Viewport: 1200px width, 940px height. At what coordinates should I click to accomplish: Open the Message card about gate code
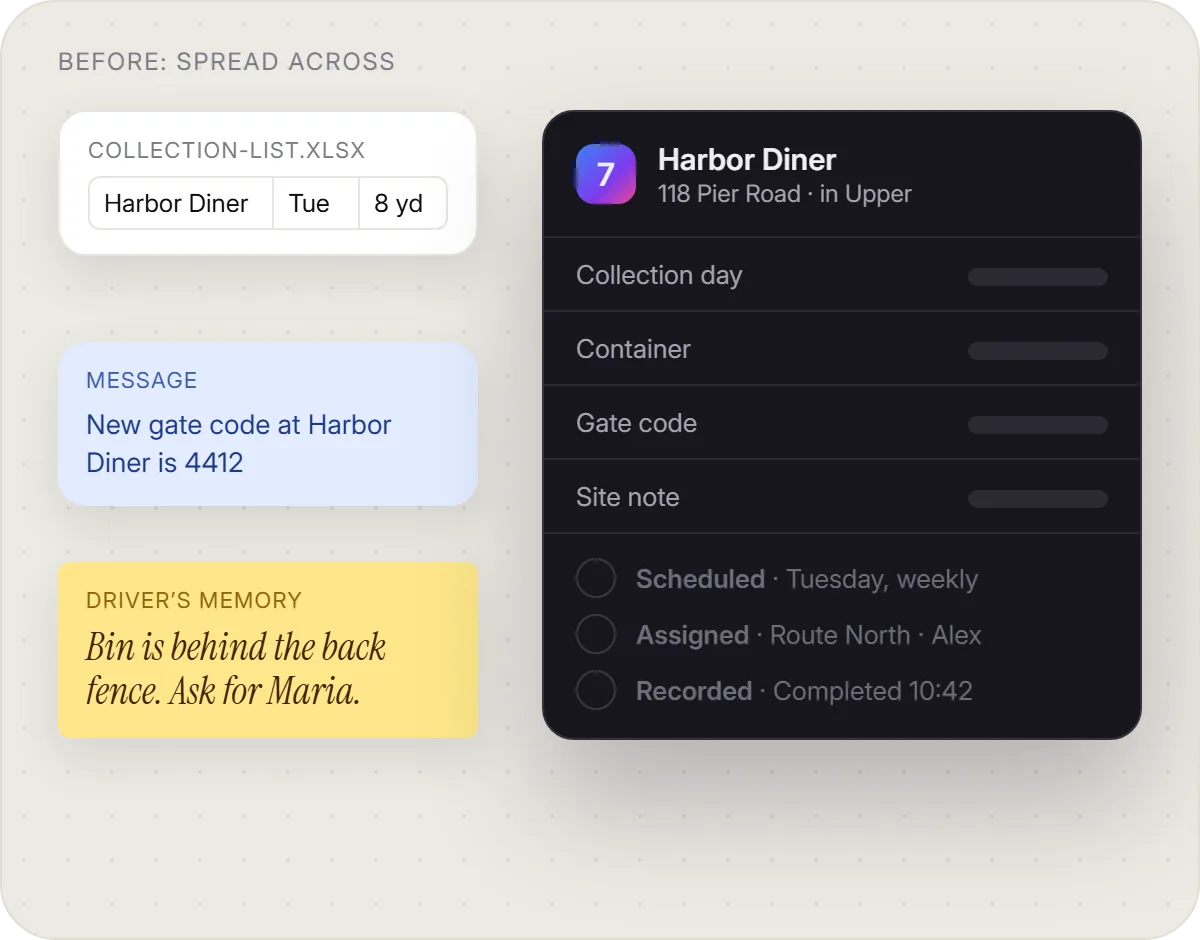click(x=268, y=424)
